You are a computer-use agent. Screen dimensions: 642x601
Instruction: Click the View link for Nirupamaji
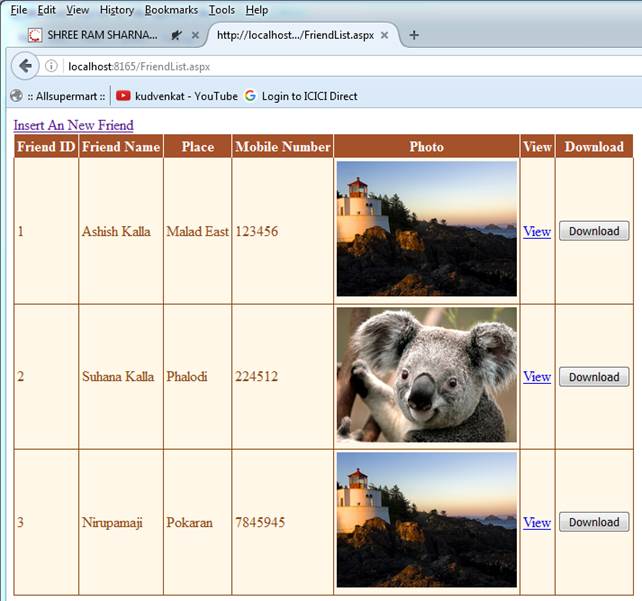pos(537,522)
